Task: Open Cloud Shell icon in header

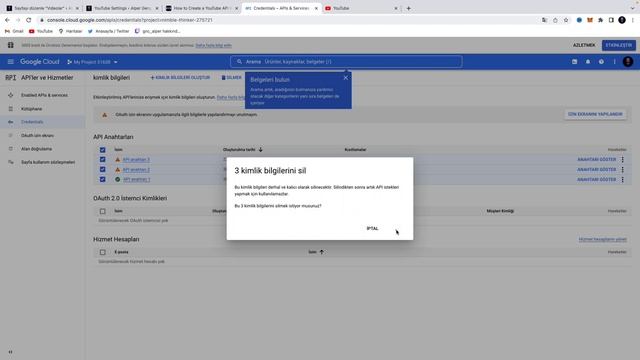Action: click(x=574, y=62)
